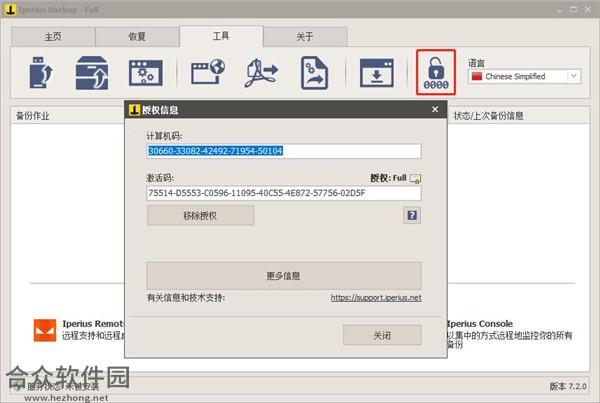Select the 工具 tab
600x403 pixels.
pos(221,36)
